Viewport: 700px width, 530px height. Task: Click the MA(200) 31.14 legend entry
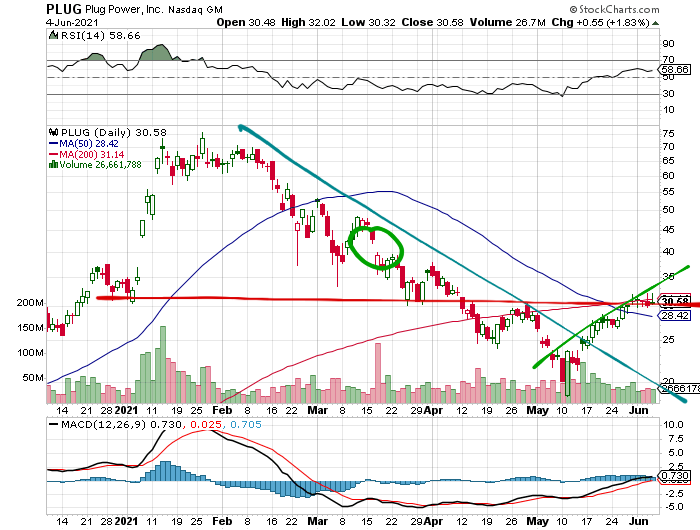point(87,154)
